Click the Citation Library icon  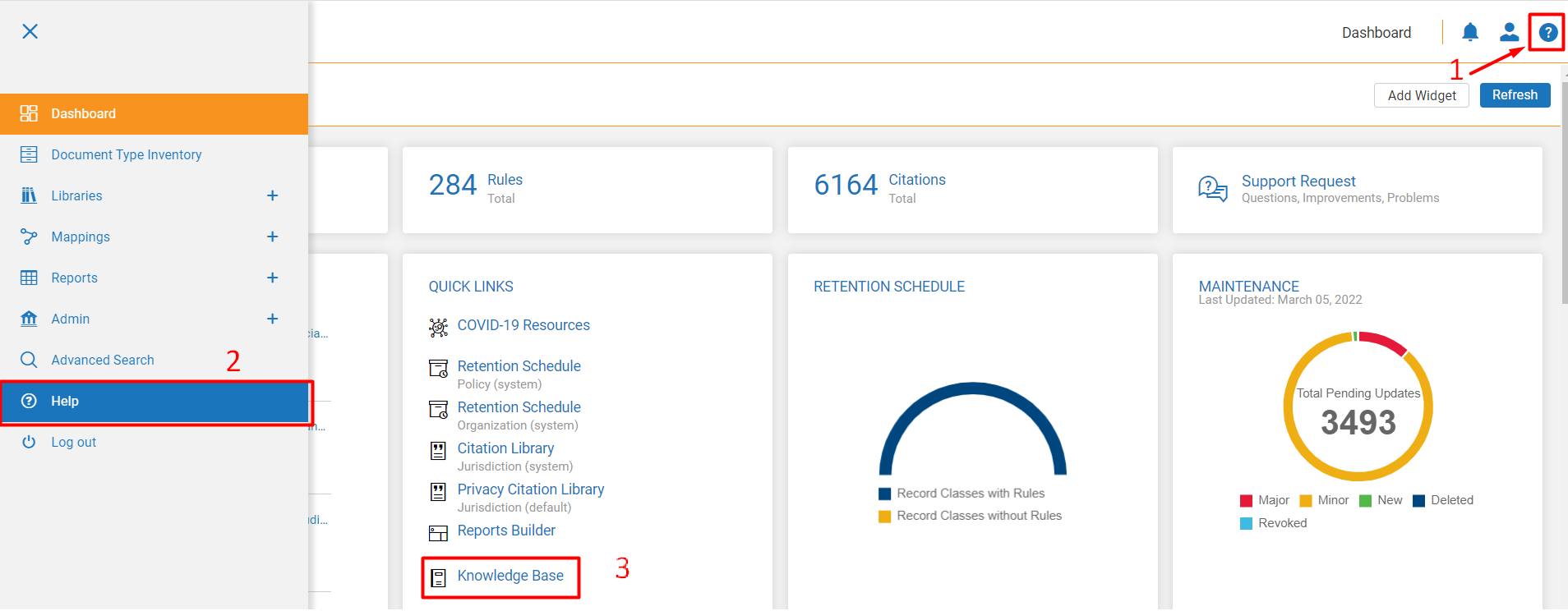(439, 450)
